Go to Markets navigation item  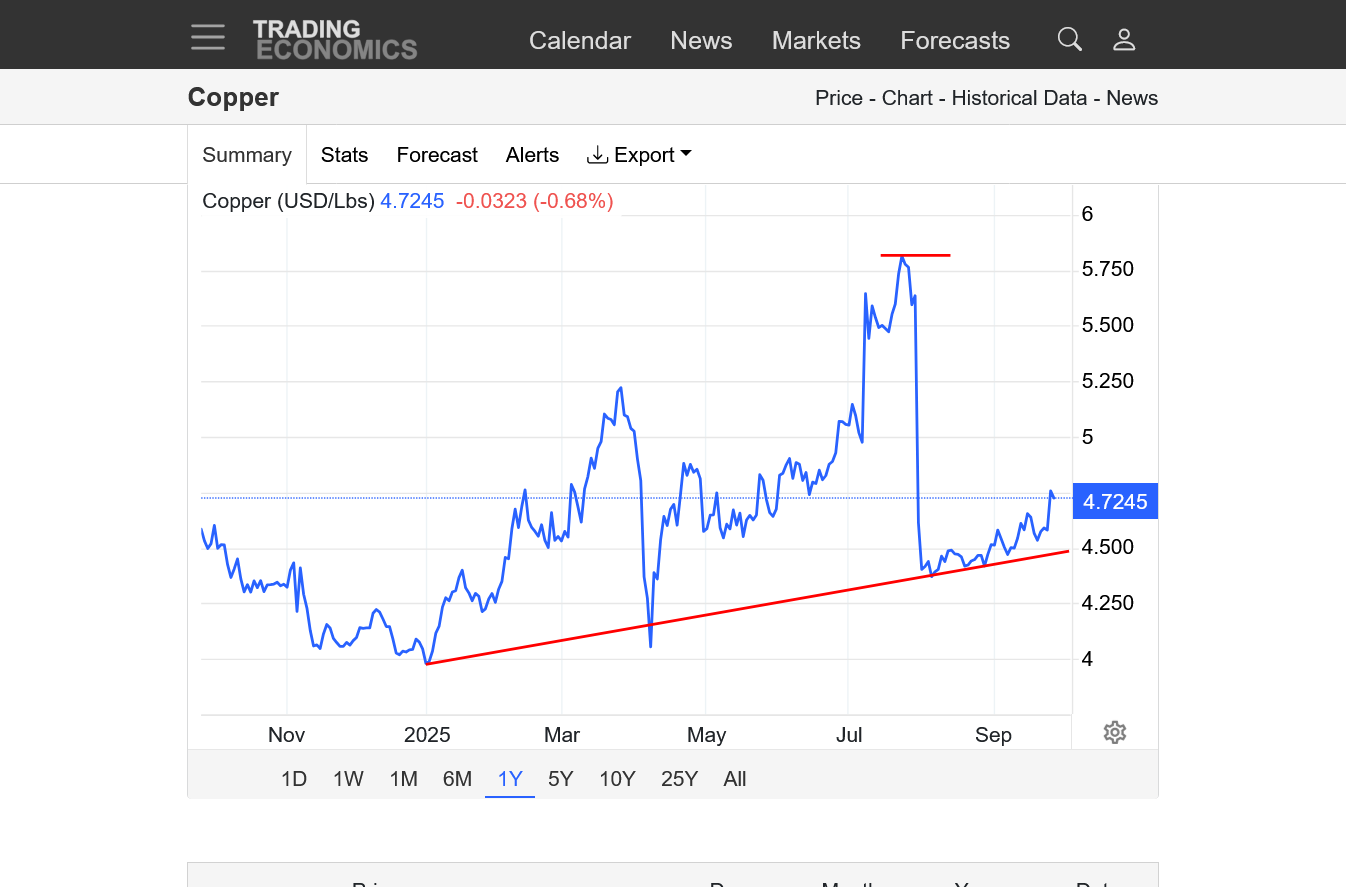[x=816, y=41]
